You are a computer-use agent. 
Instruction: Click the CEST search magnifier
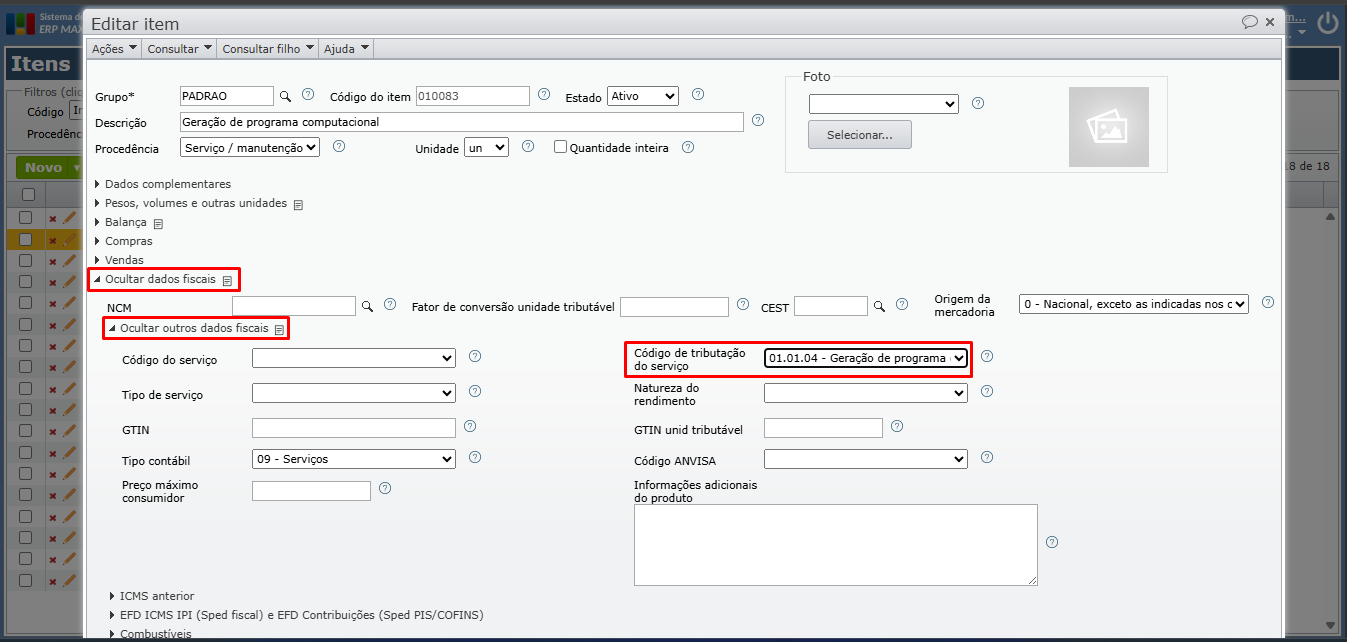coord(879,306)
